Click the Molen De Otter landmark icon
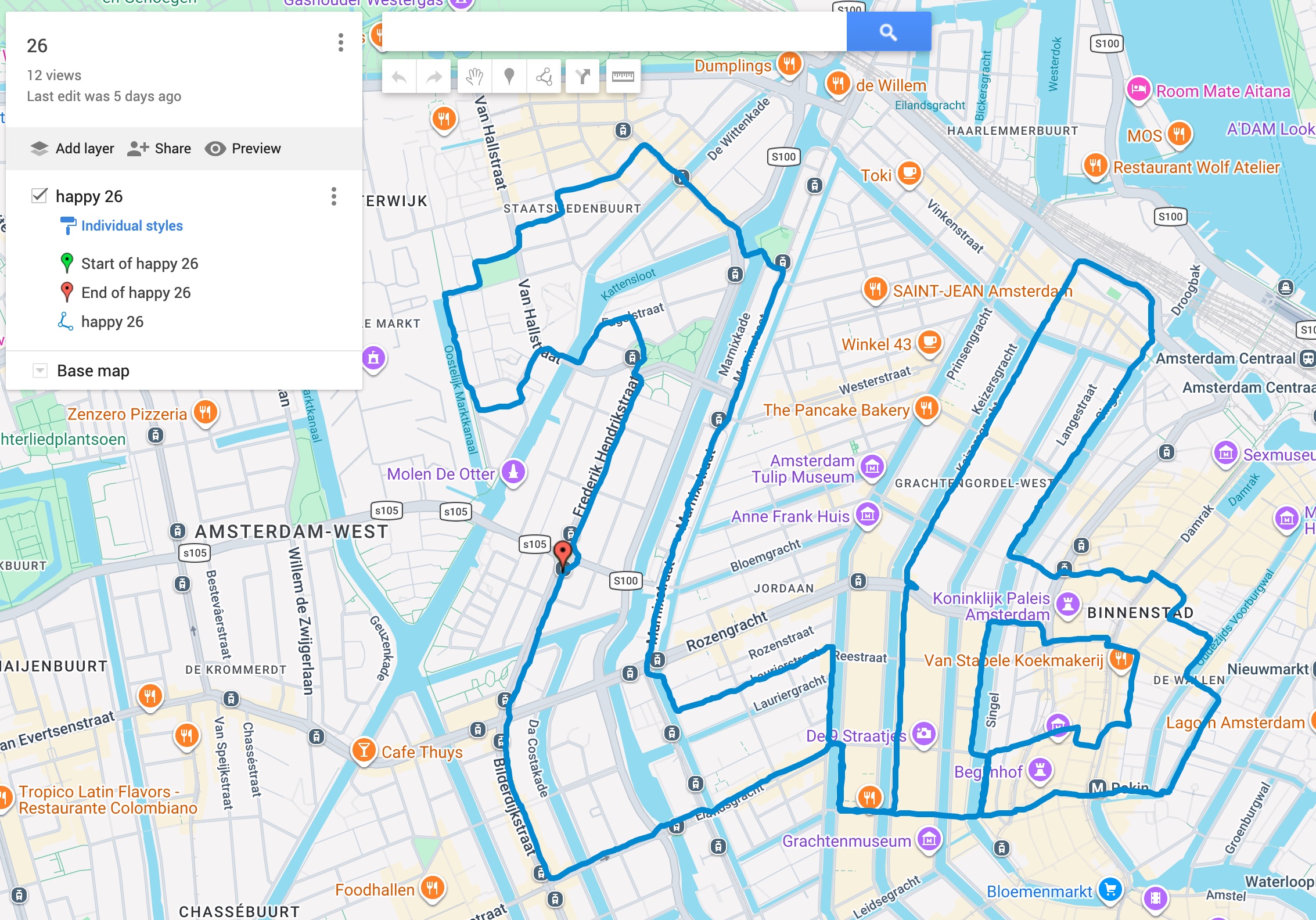Viewport: 1316px width, 920px height. (x=513, y=472)
